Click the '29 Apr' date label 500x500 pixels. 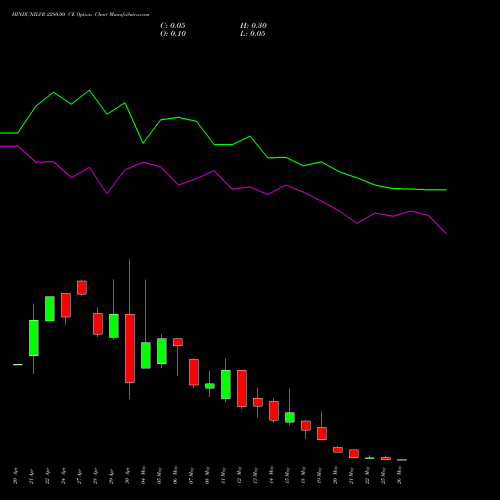point(111,476)
